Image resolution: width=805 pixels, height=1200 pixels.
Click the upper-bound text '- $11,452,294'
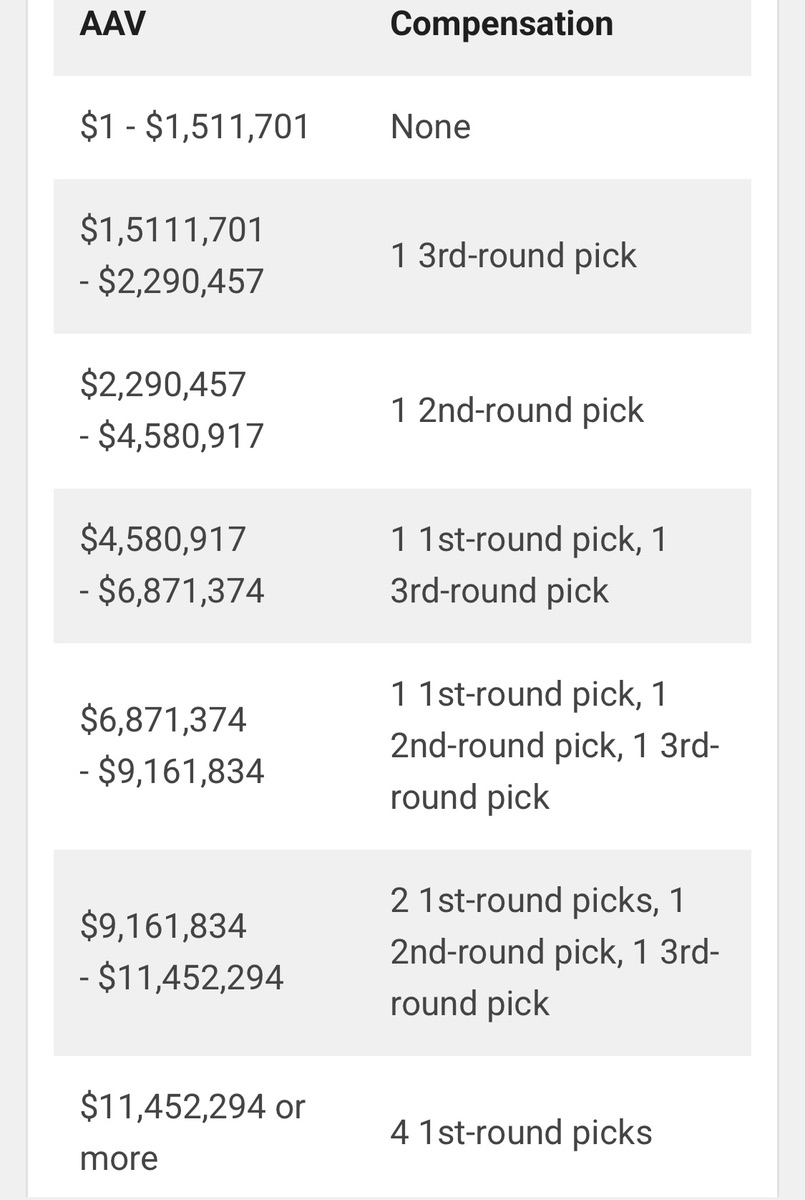181,978
